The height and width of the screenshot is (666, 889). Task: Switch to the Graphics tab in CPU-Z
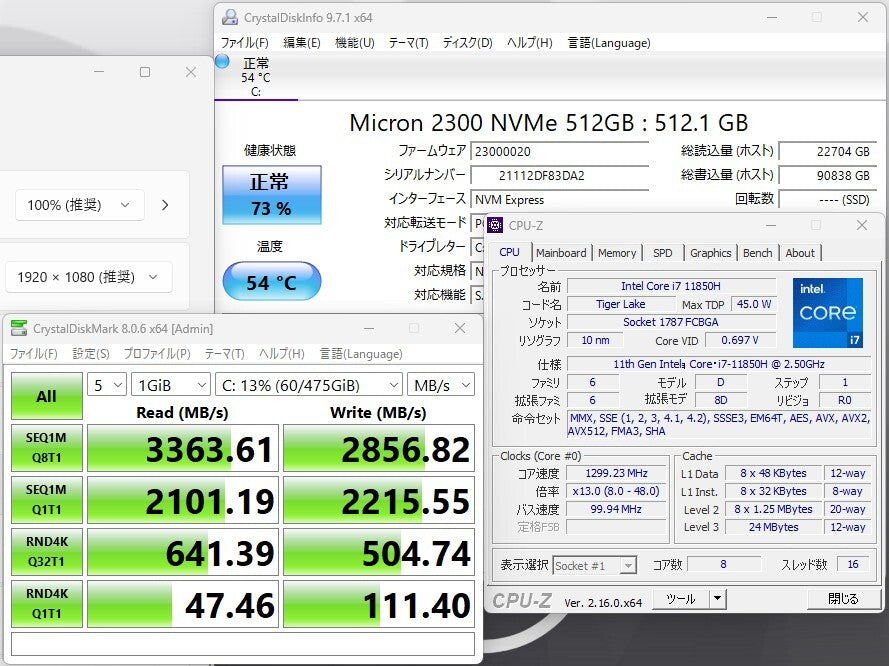tap(710, 253)
